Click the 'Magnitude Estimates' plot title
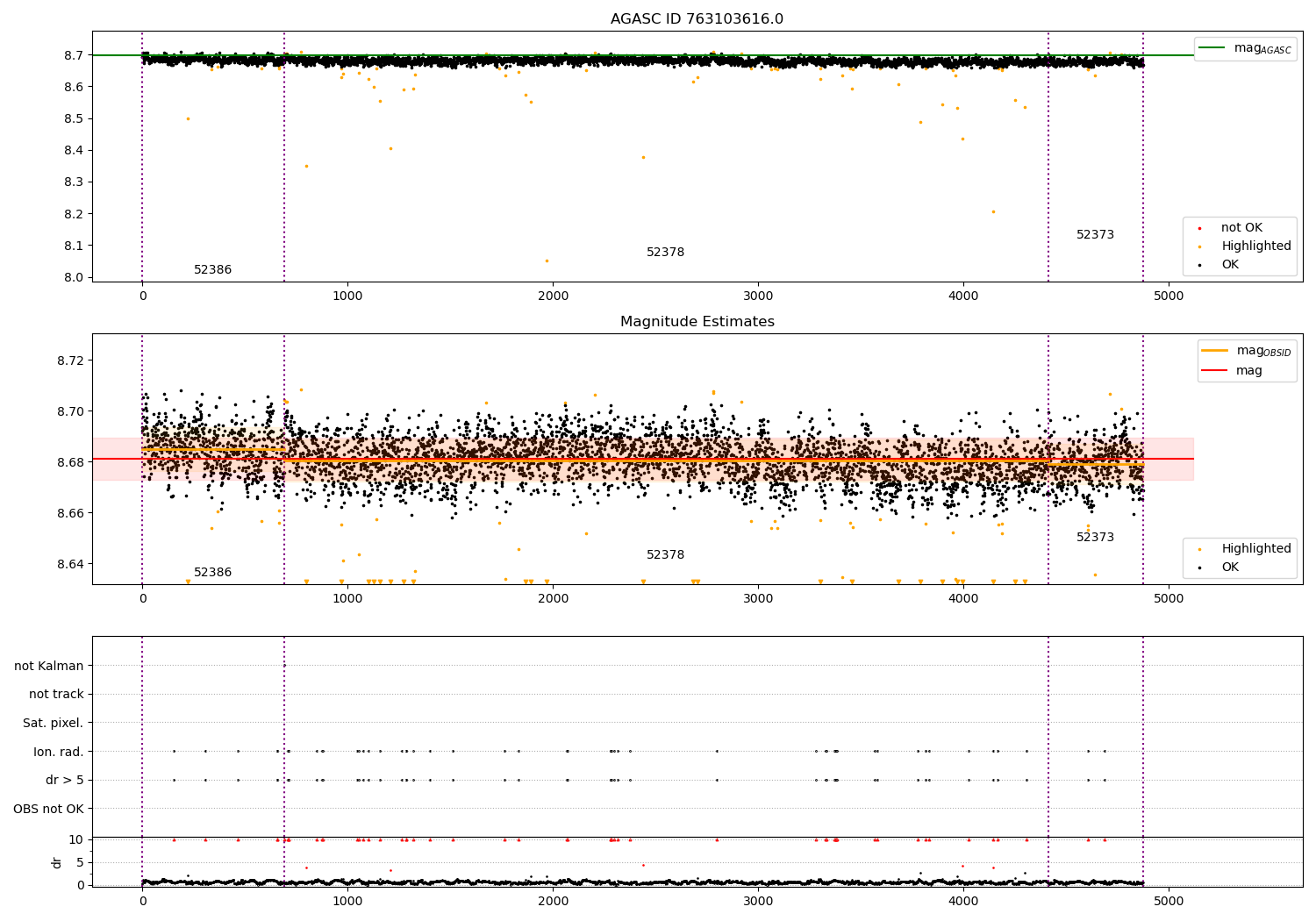This screenshot has width=1316, height=921. (x=697, y=322)
